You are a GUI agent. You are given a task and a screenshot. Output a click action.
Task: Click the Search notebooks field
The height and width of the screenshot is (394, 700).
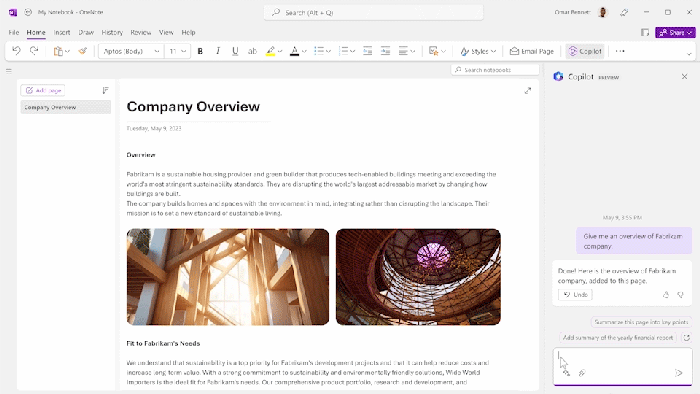495,70
